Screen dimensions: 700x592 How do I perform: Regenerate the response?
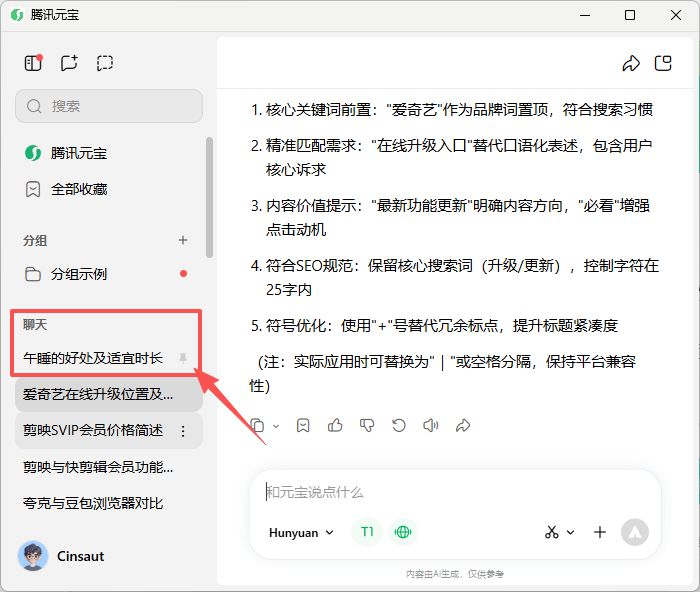tap(399, 425)
